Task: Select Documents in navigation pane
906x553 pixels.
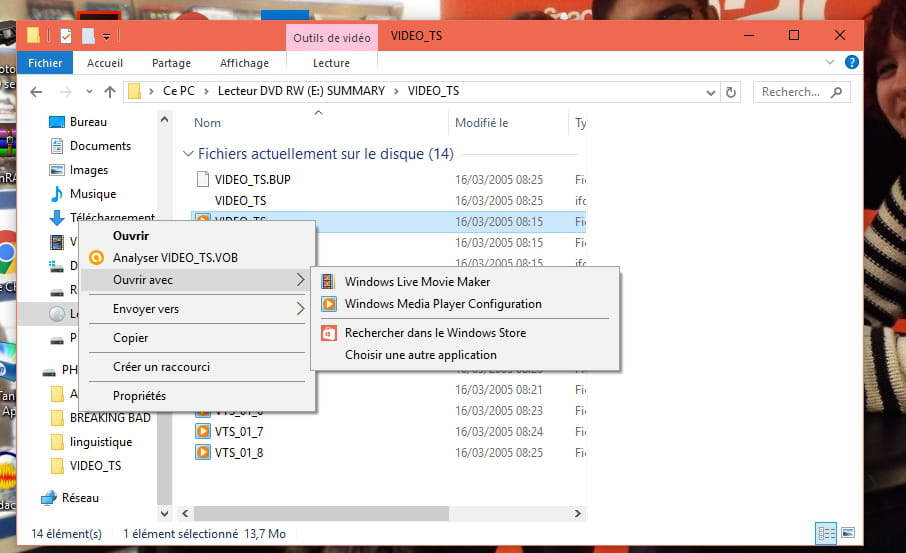Action: click(x=100, y=146)
